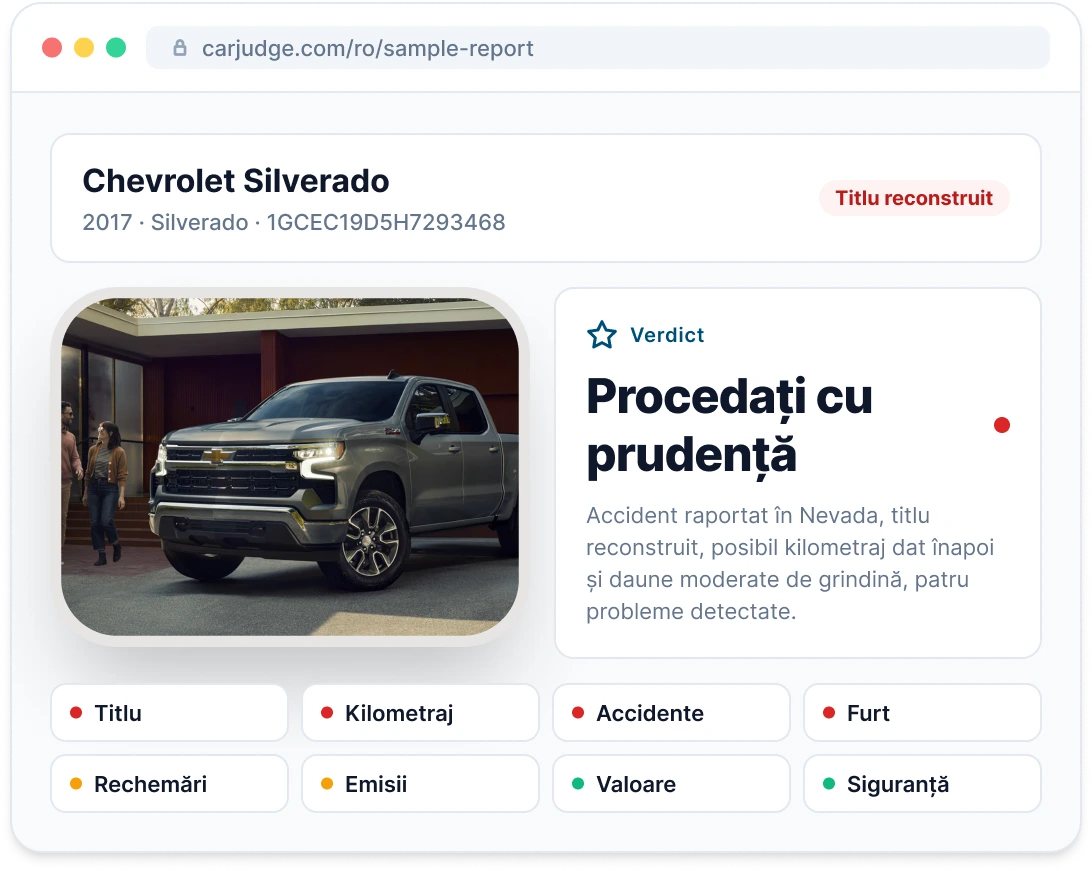The width and height of the screenshot is (1092, 871).
Task: Open the Titlu category chip
Action: [x=169, y=713]
